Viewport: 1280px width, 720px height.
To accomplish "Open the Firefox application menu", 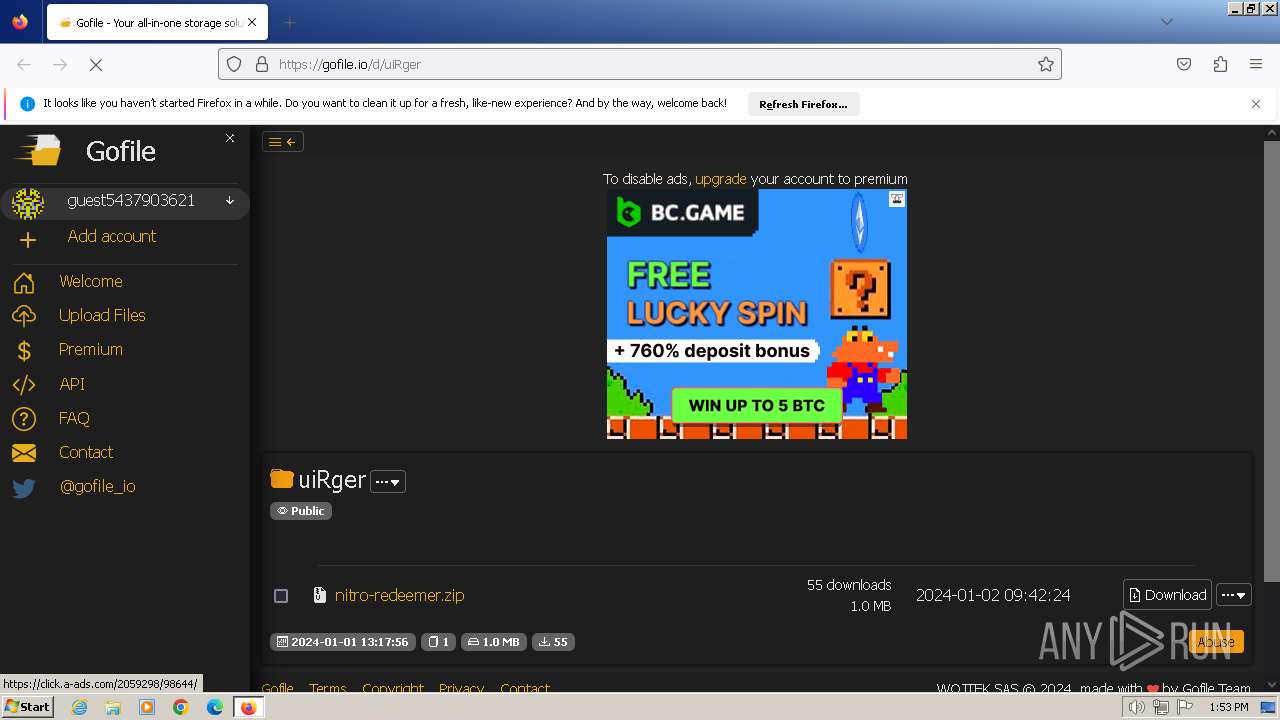I will point(1256,64).
